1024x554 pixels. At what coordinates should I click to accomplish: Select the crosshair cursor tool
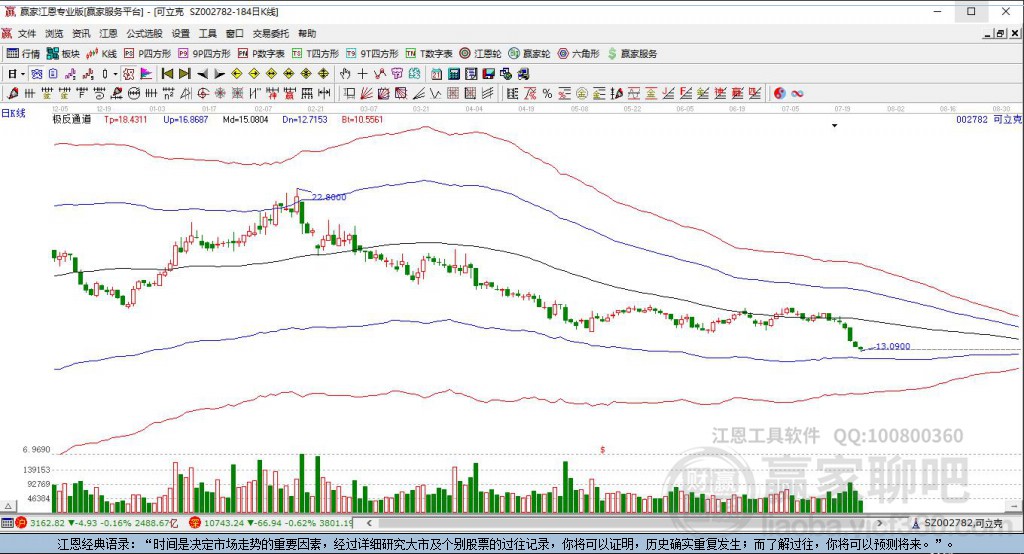362,74
